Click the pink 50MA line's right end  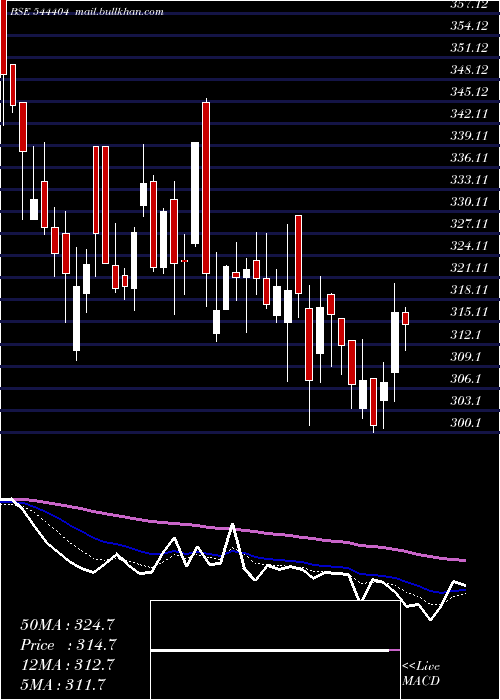point(464,560)
